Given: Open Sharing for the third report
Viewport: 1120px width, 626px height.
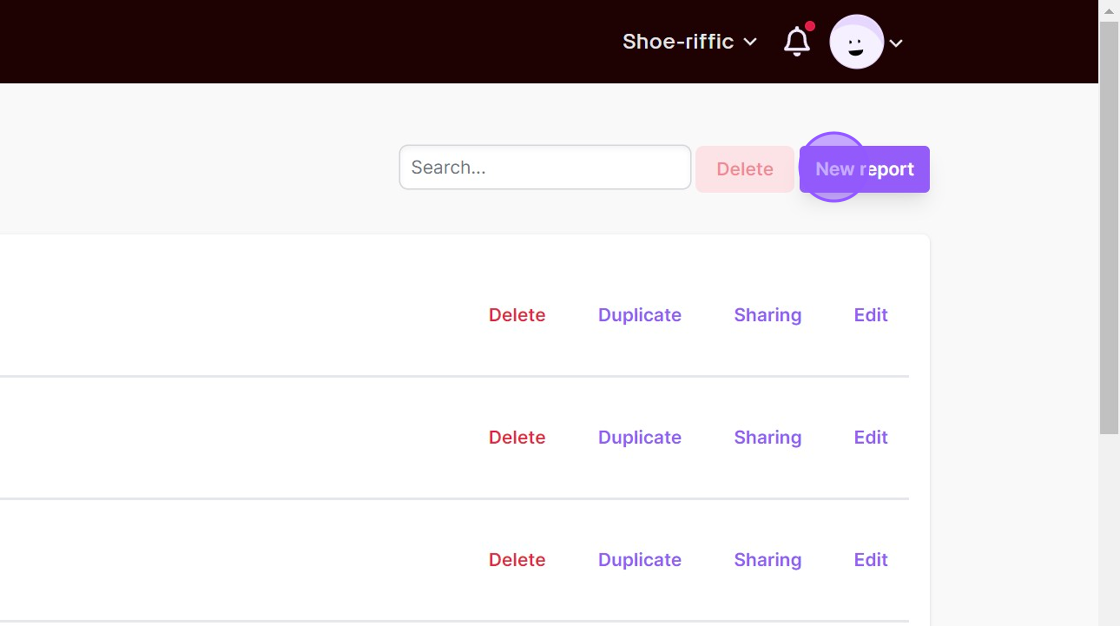Looking at the screenshot, I should coord(768,560).
